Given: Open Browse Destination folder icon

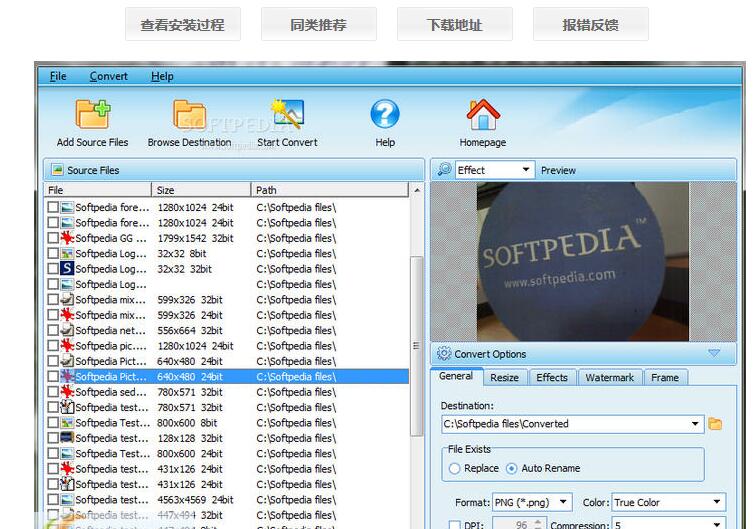Looking at the screenshot, I should click(x=189, y=114).
